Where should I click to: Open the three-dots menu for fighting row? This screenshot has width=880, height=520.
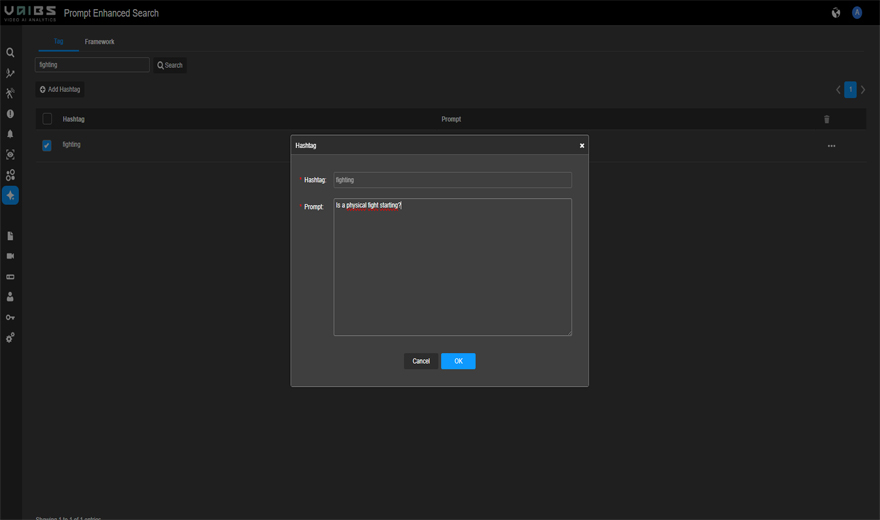pyautogui.click(x=831, y=146)
